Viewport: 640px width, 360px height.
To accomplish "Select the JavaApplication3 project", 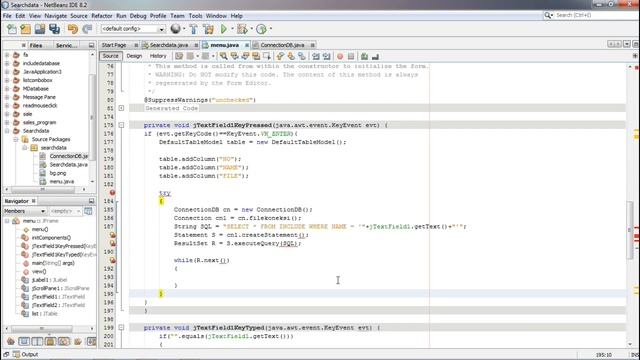I will (x=42, y=72).
